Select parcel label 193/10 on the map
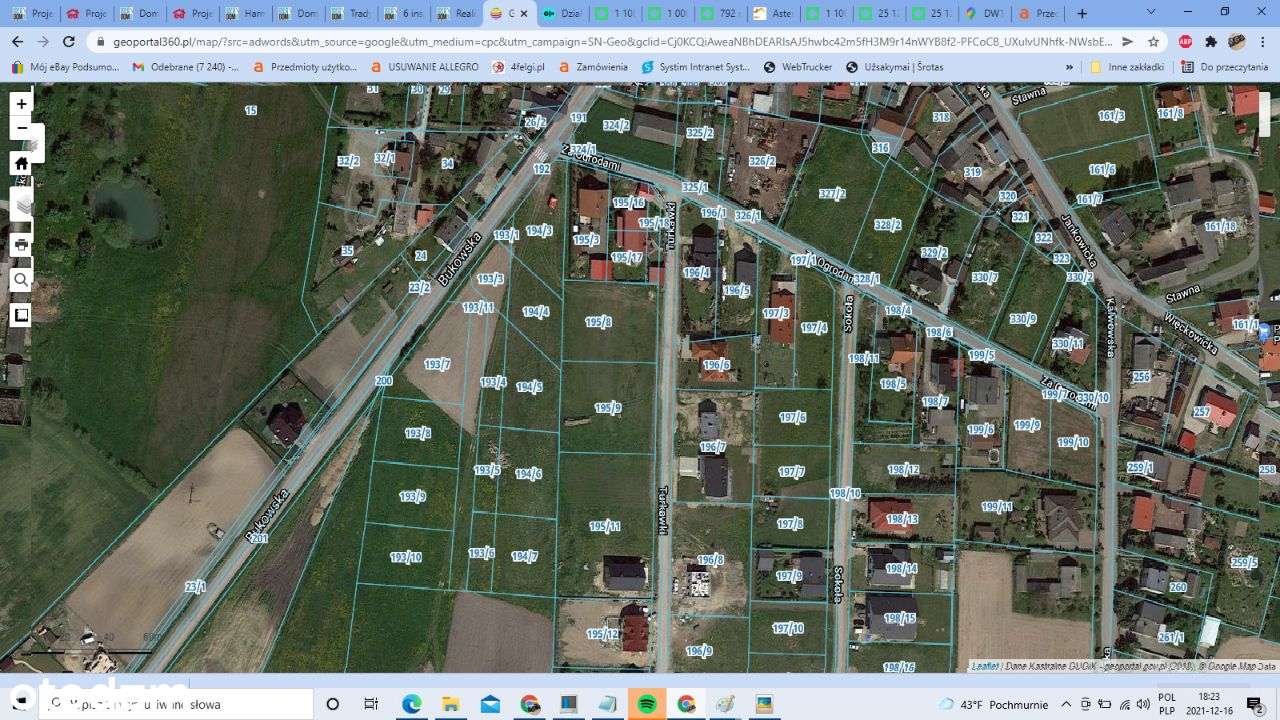Screen dimensions: 1280x720 click(405, 557)
